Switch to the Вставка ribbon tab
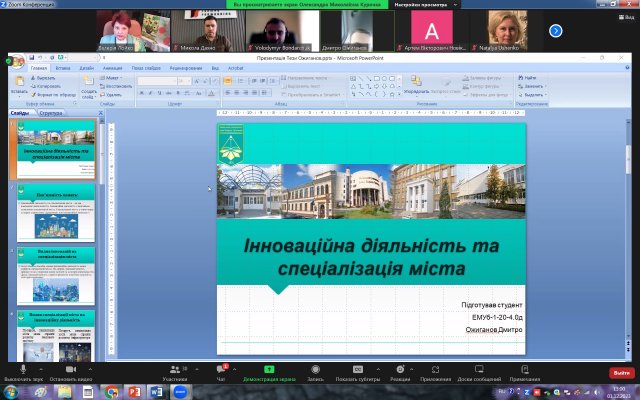Screen dimensions: 640x400 (62, 68)
